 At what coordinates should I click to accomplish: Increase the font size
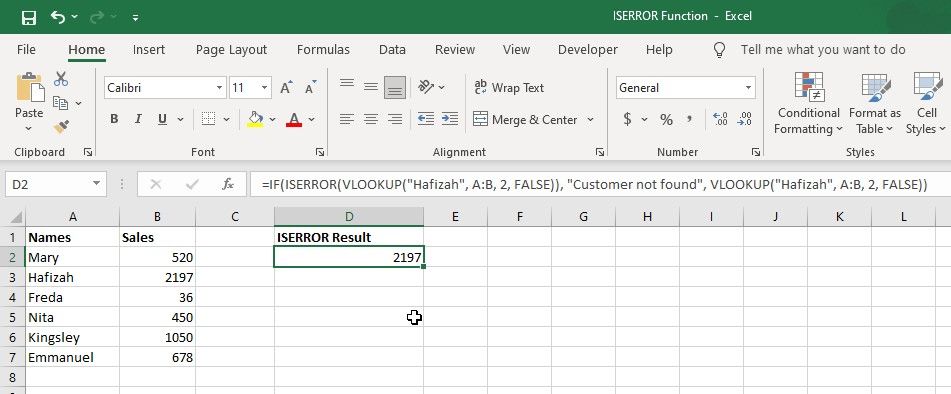pyautogui.click(x=286, y=87)
